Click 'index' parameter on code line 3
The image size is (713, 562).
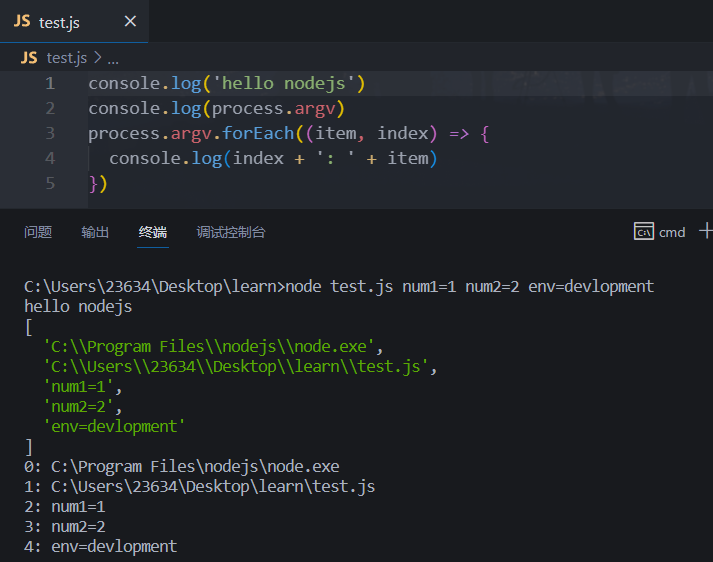click(402, 134)
